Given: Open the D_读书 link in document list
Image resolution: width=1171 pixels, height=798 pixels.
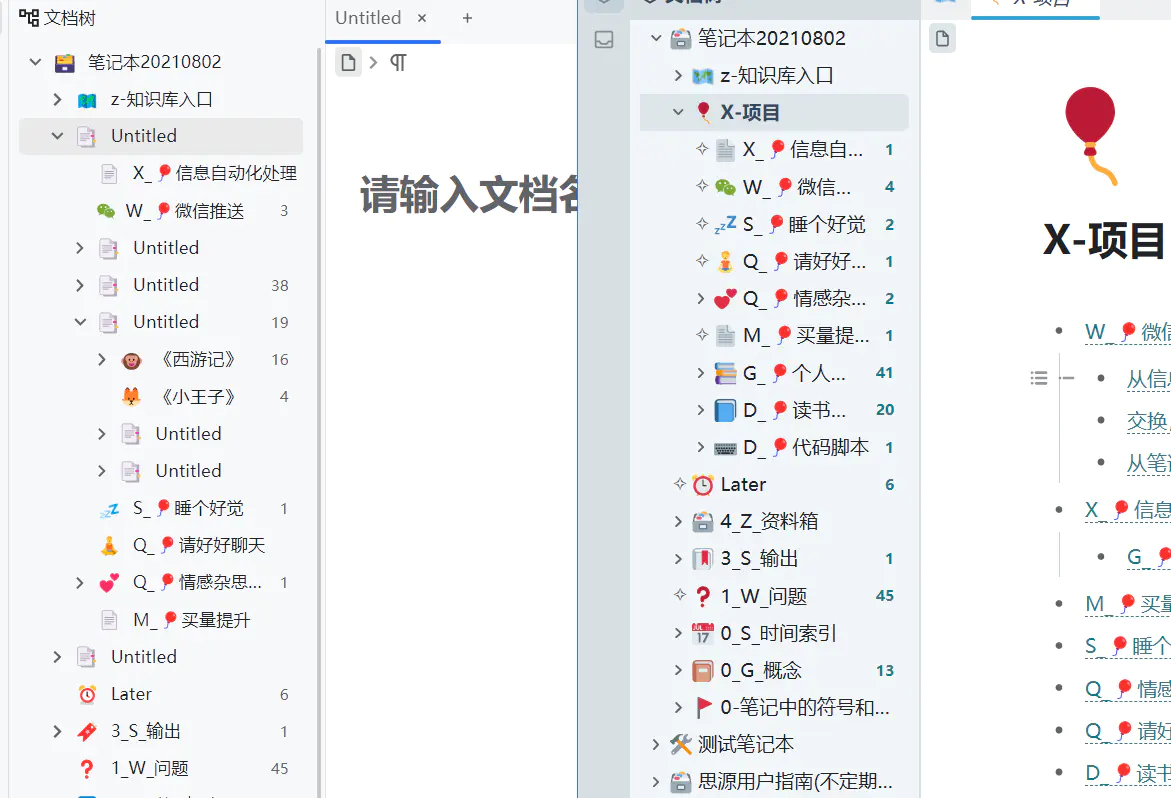Looking at the screenshot, I should pos(1128,773).
